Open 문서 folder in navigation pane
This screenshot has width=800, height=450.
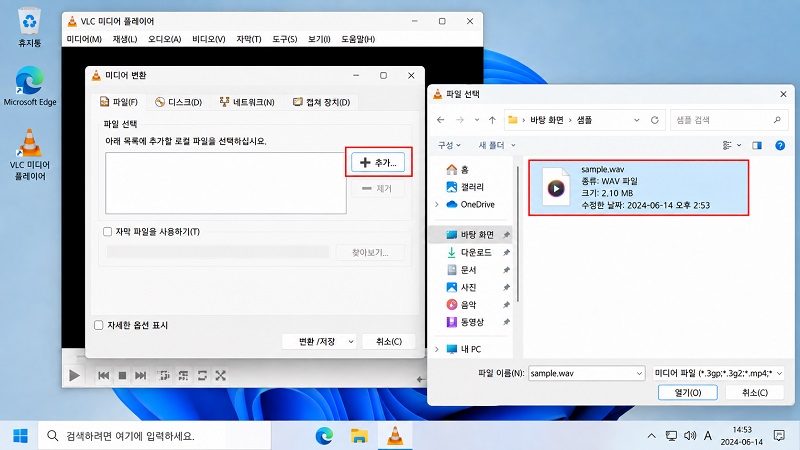coord(462,269)
